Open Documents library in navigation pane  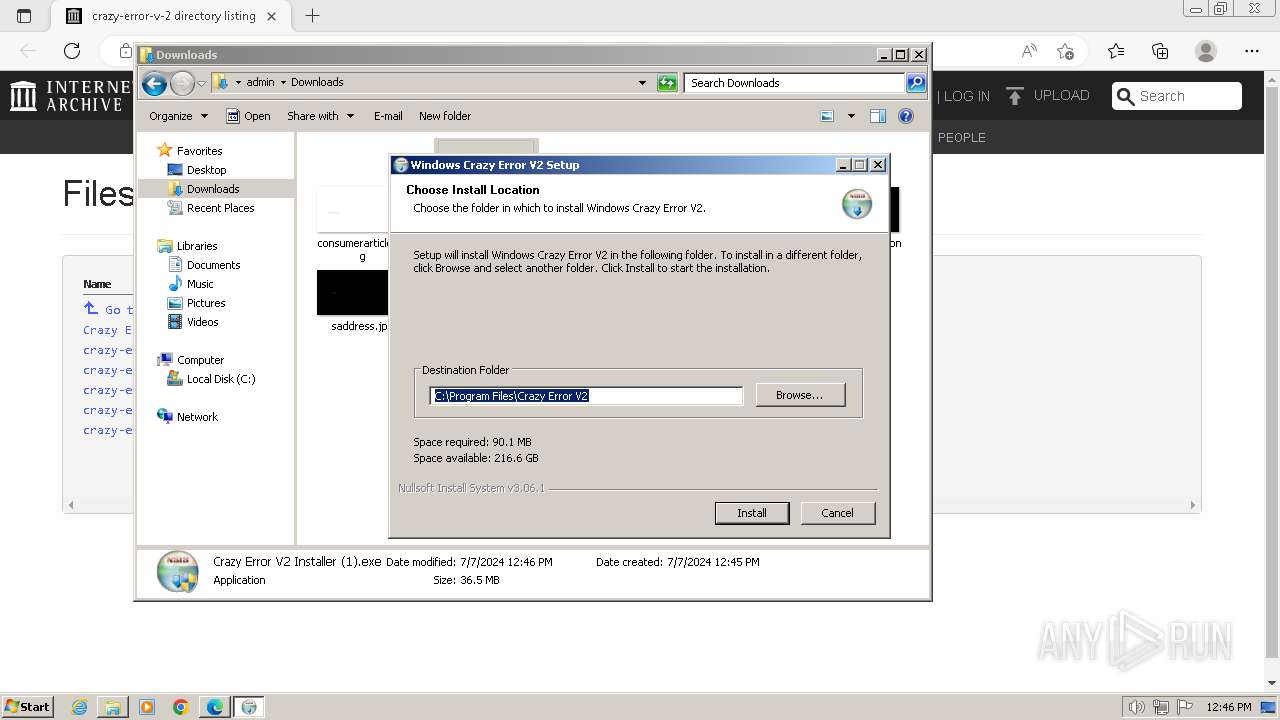point(213,265)
